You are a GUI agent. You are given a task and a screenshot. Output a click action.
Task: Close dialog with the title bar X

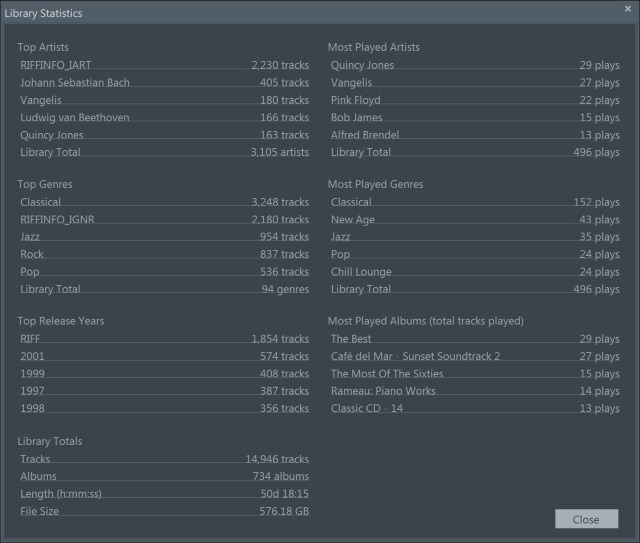tap(627, 9)
